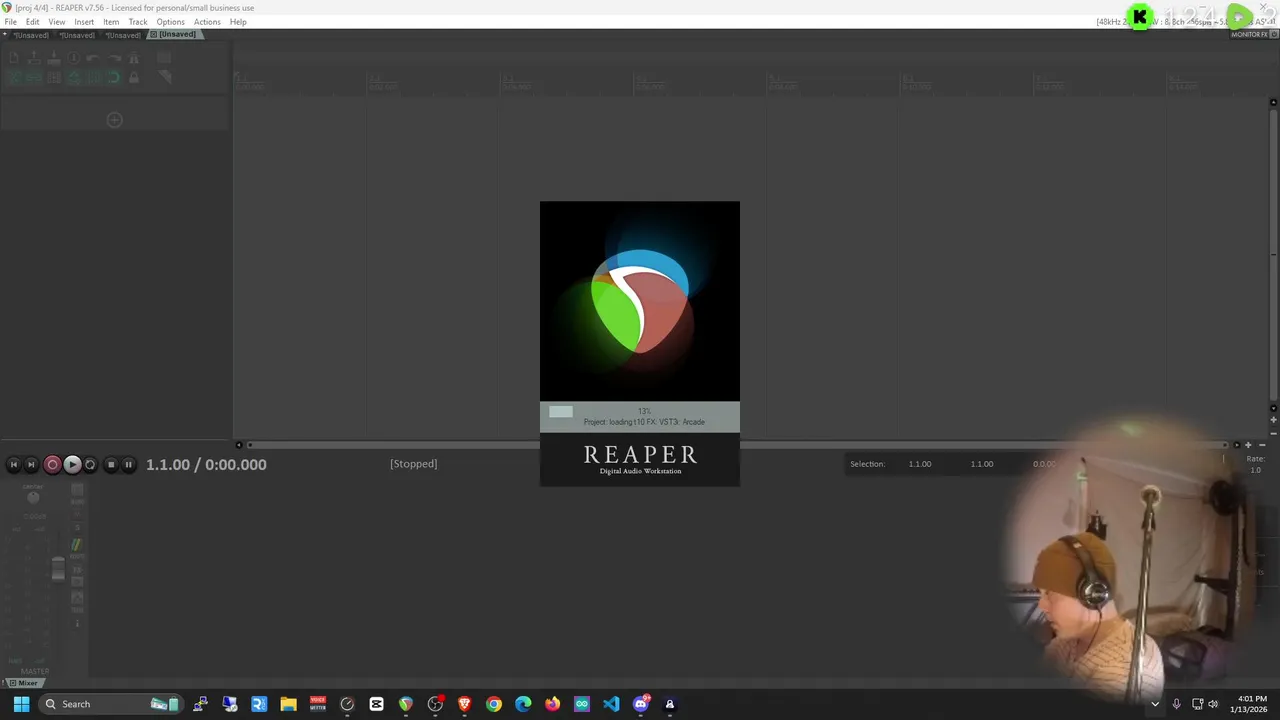This screenshot has height=720, width=1280.
Task: Open Arduino IDE from the taskbar
Action: pyautogui.click(x=582, y=704)
